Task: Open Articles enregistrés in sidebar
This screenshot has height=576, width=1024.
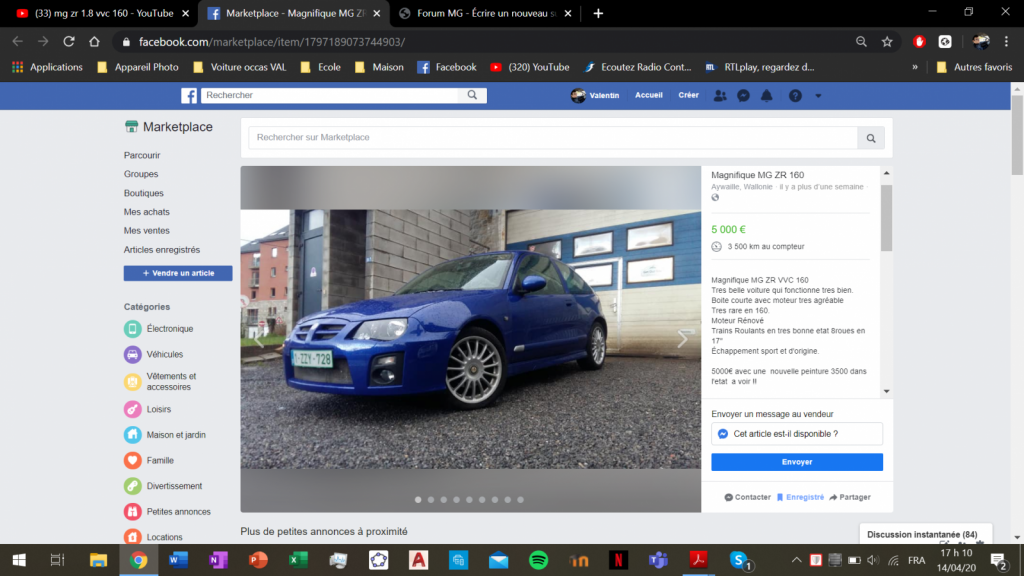Action: coord(162,249)
